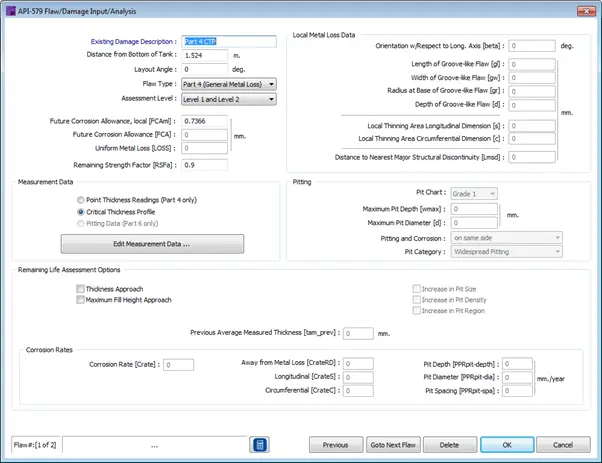
Task: Click Pit Diameter PPRpit-dia field
Action: point(518,377)
